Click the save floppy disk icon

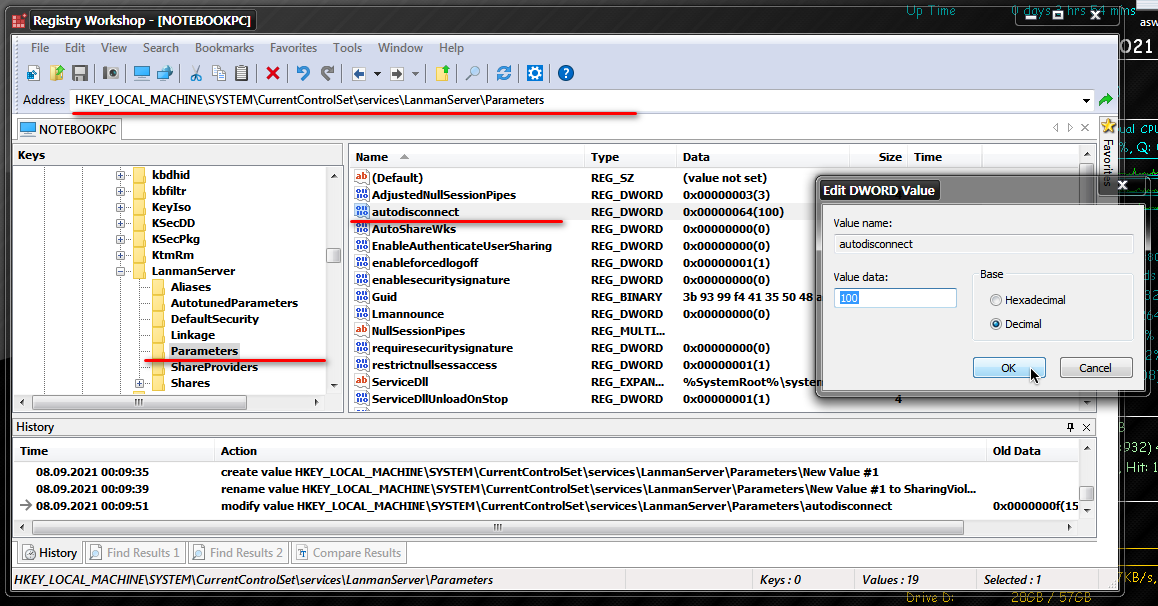80,73
